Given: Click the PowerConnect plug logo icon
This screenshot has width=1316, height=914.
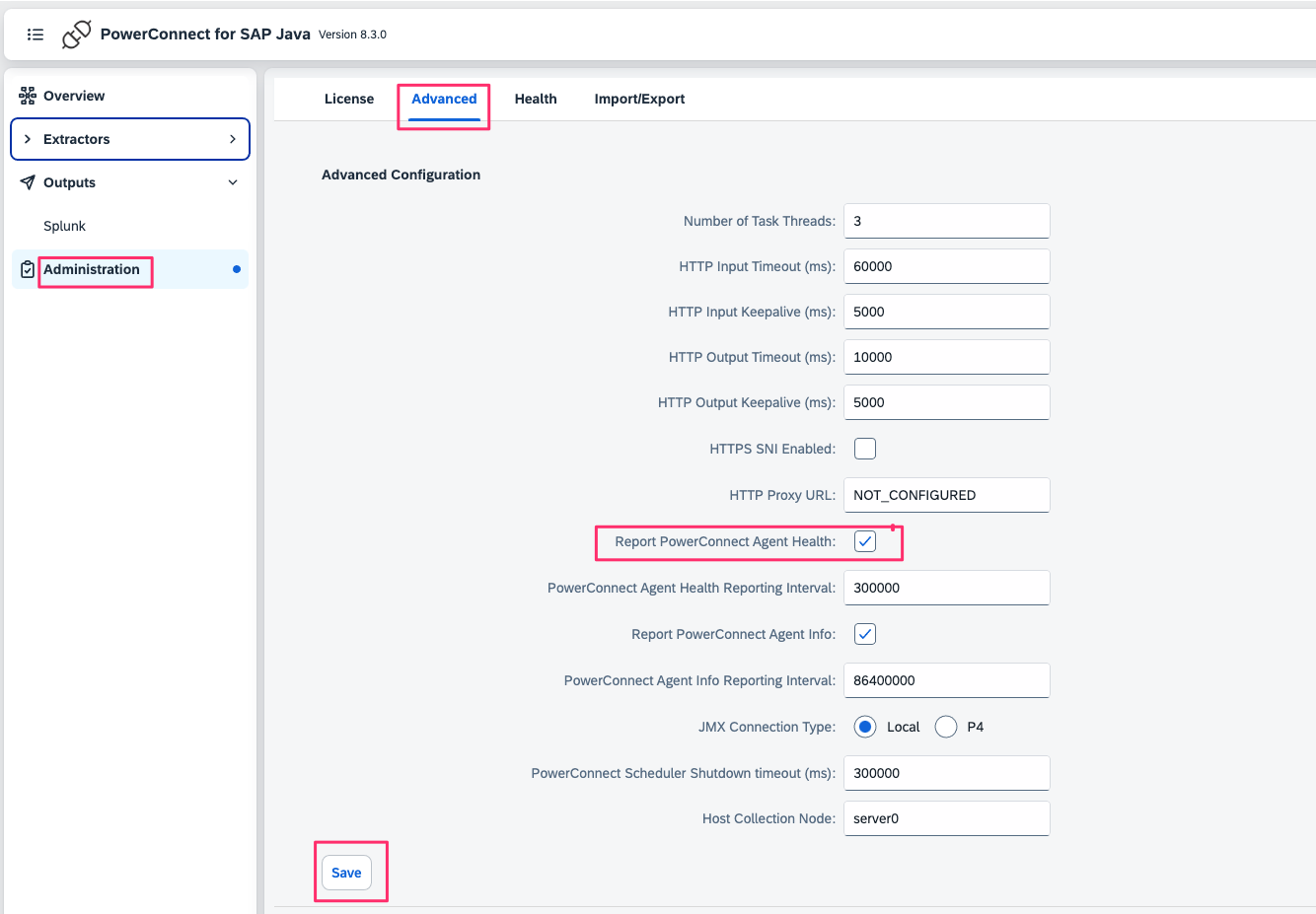Looking at the screenshot, I should (76, 35).
